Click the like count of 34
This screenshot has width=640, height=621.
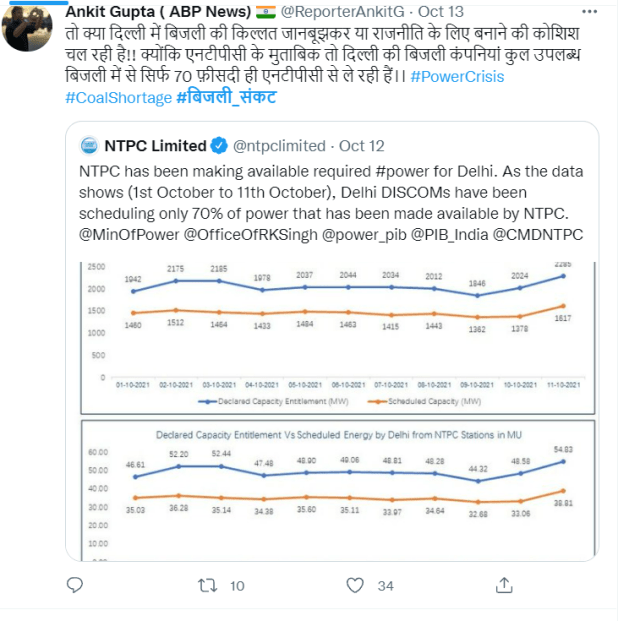(385, 585)
